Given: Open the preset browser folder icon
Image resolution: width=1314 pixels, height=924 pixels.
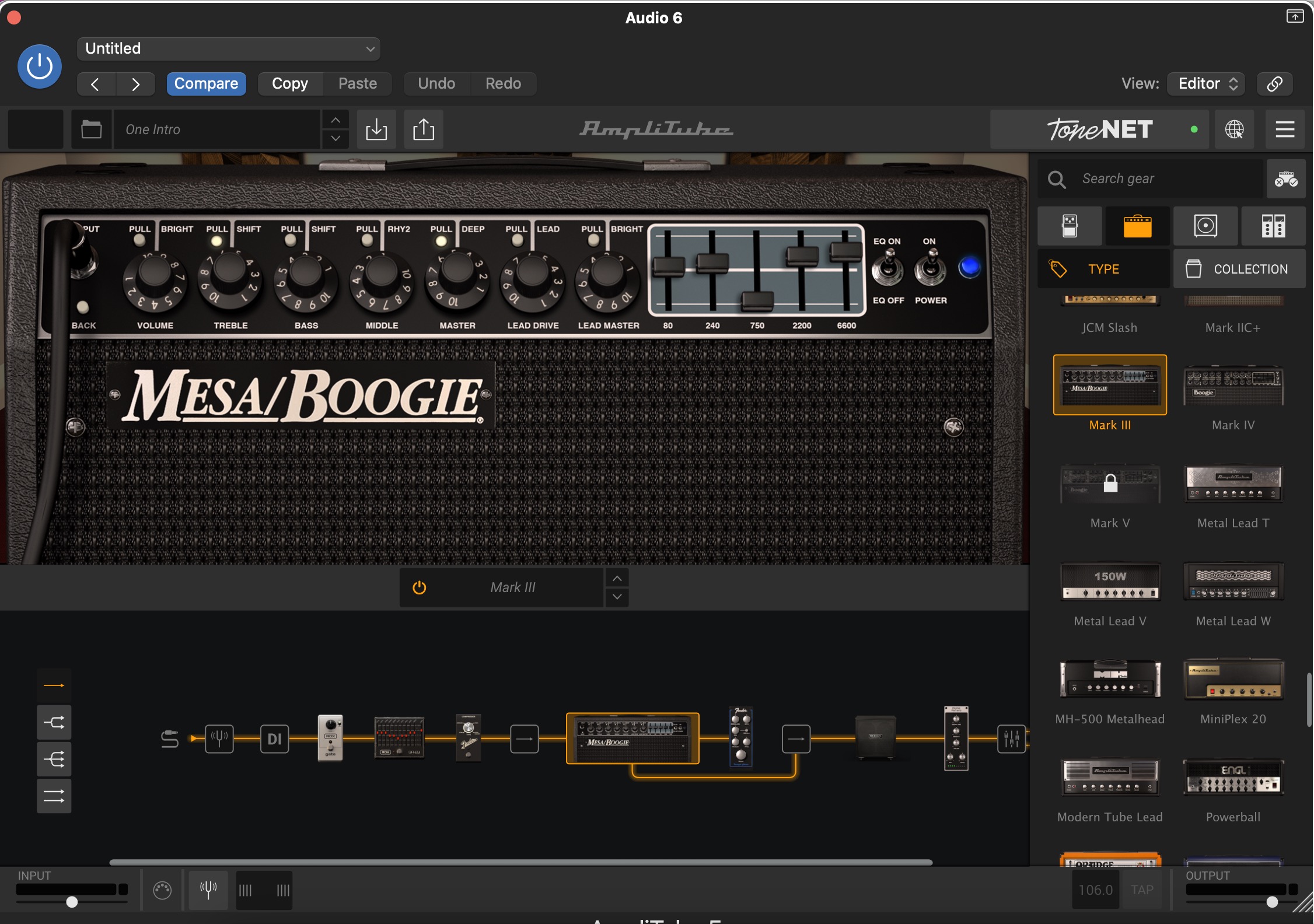Looking at the screenshot, I should 91,129.
